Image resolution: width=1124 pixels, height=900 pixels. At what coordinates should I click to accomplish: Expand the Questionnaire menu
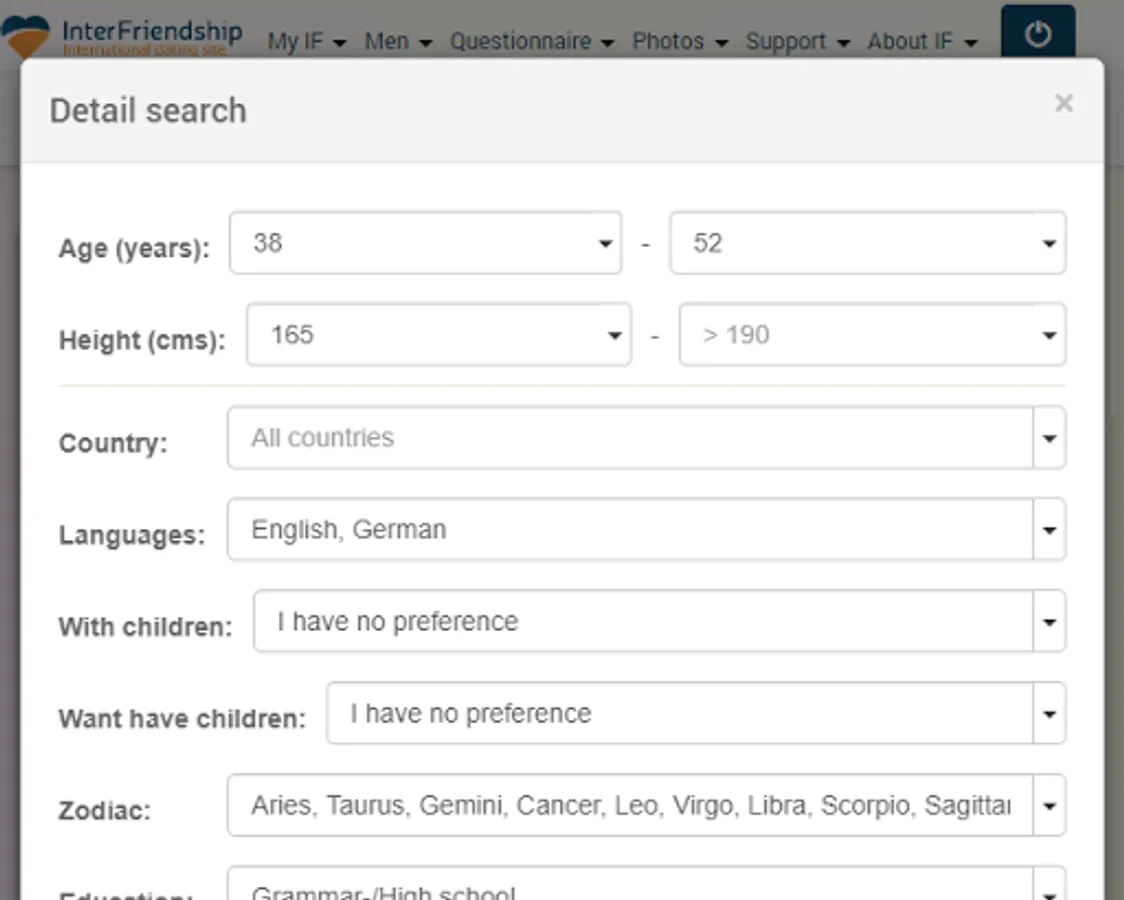click(x=533, y=42)
